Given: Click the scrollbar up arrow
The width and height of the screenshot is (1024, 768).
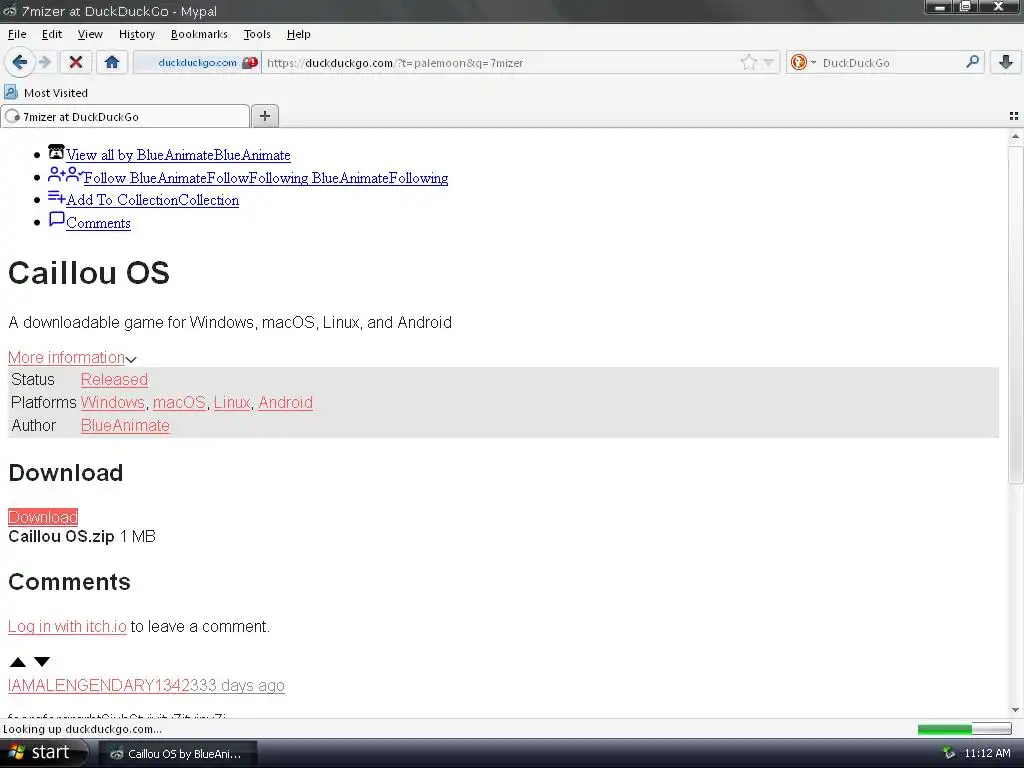Looking at the screenshot, I should pos(1015,136).
